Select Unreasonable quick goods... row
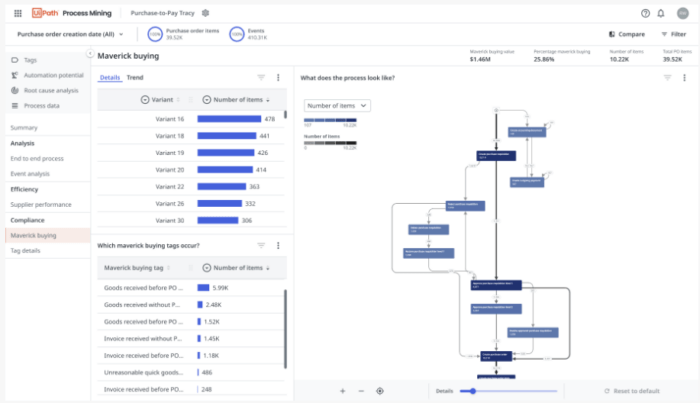The width and height of the screenshot is (700, 403). pos(190,373)
